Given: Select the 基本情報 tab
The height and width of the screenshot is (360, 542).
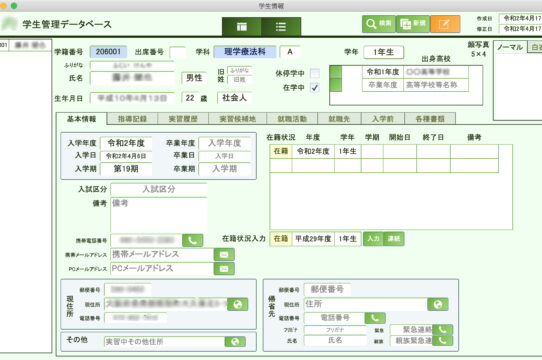Looking at the screenshot, I should click(x=82, y=119).
